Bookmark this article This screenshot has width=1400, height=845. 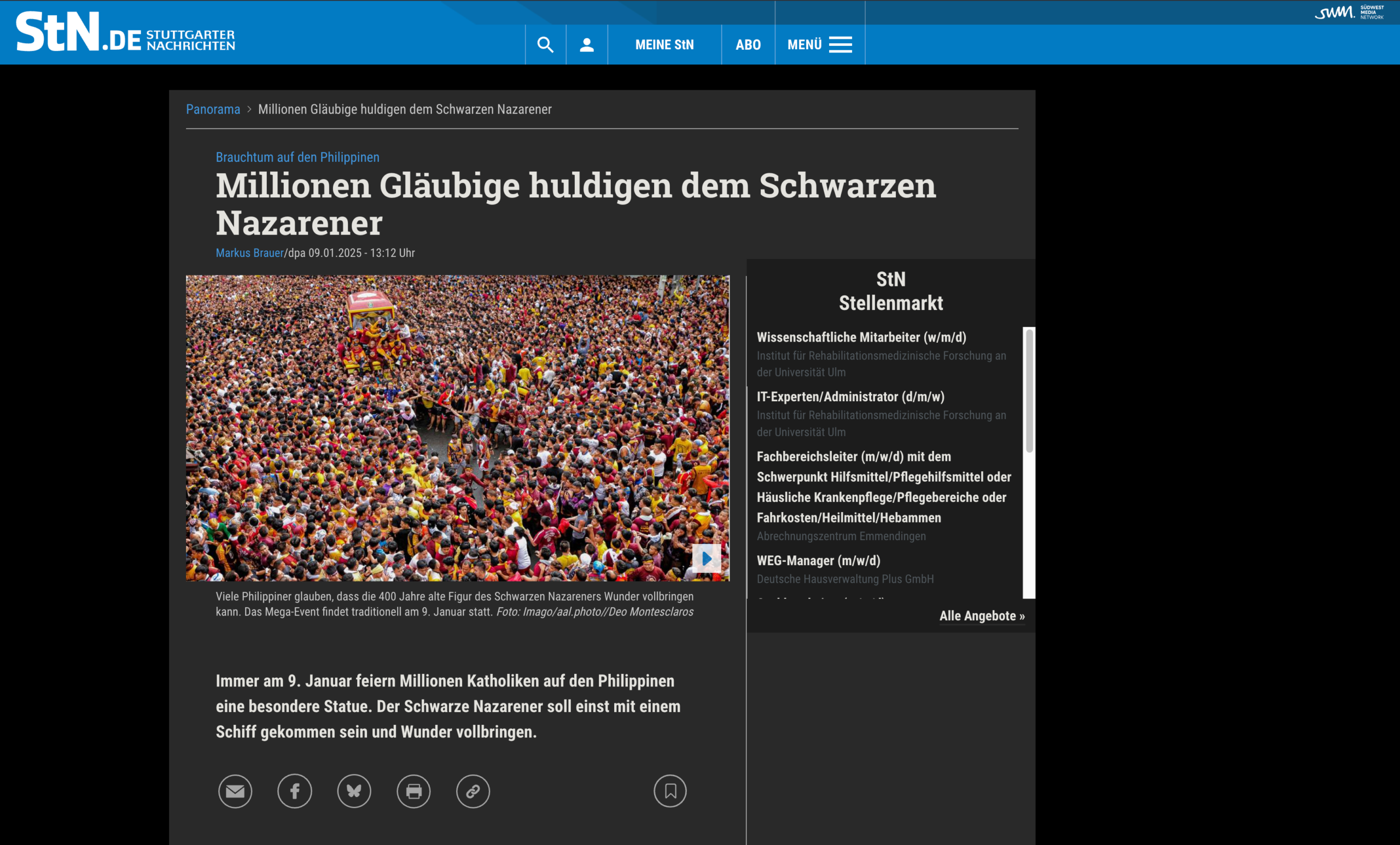(x=670, y=791)
